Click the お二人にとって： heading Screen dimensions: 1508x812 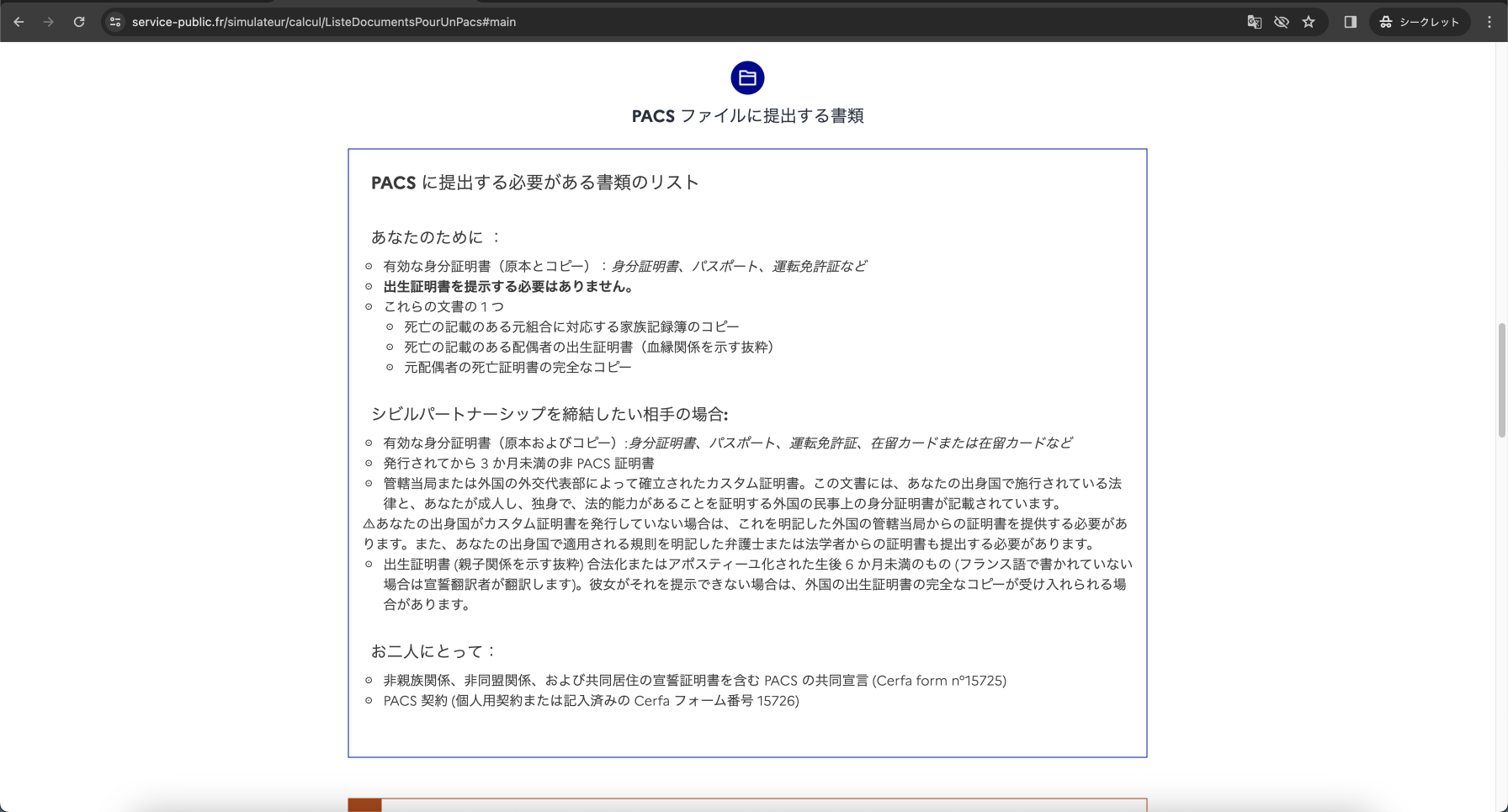434,651
